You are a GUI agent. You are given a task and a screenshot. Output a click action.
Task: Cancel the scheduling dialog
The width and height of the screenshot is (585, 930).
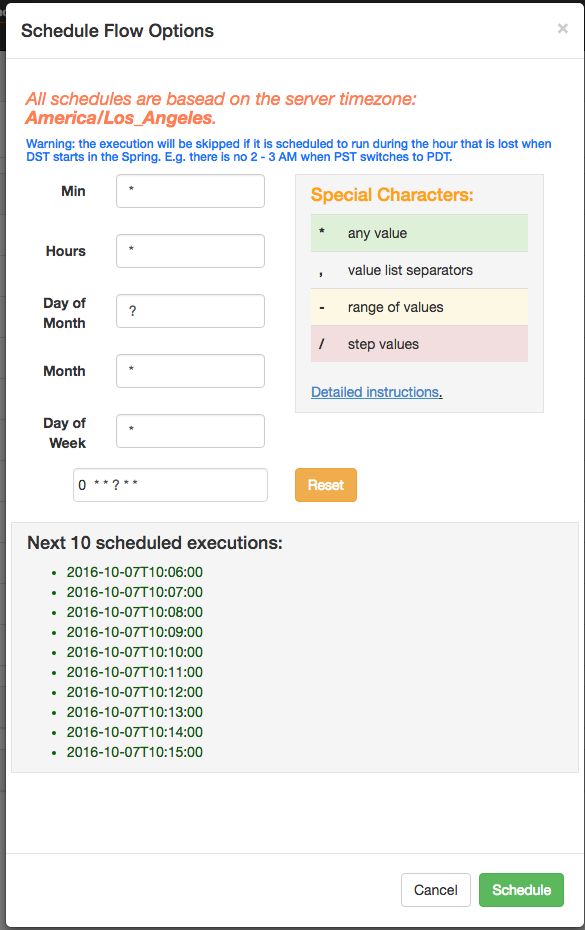pos(435,890)
